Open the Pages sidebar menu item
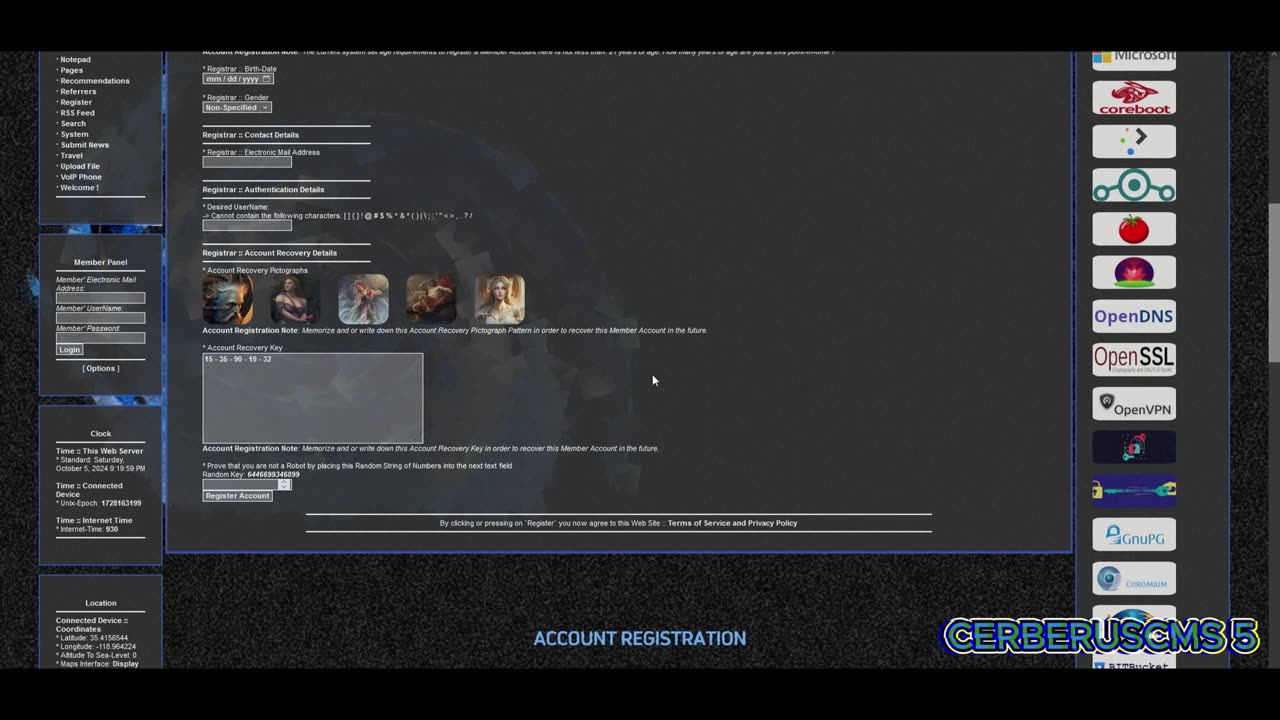This screenshot has height=720, width=1280. pos(71,70)
